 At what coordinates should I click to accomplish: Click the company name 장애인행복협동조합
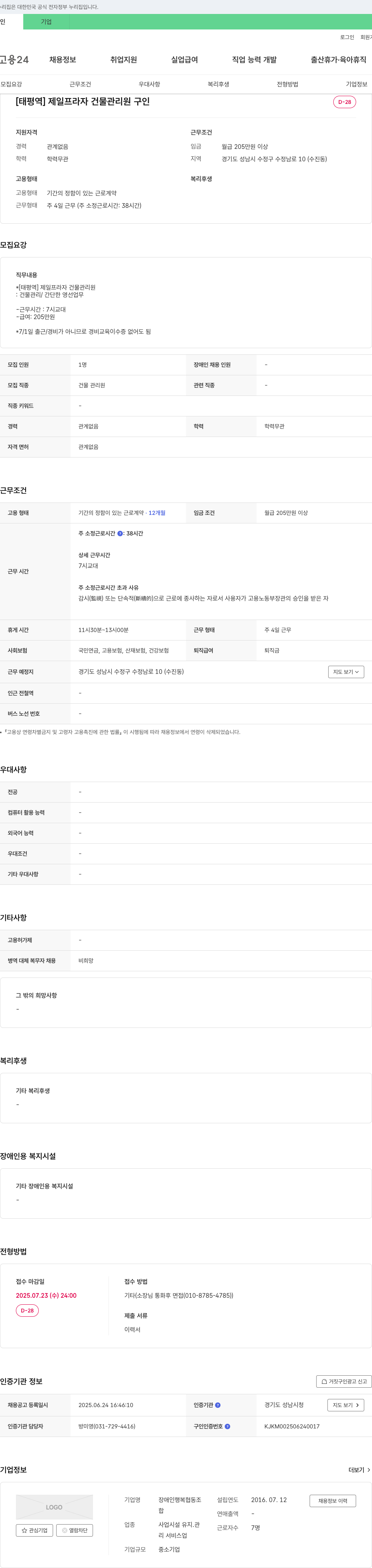(180, 1505)
